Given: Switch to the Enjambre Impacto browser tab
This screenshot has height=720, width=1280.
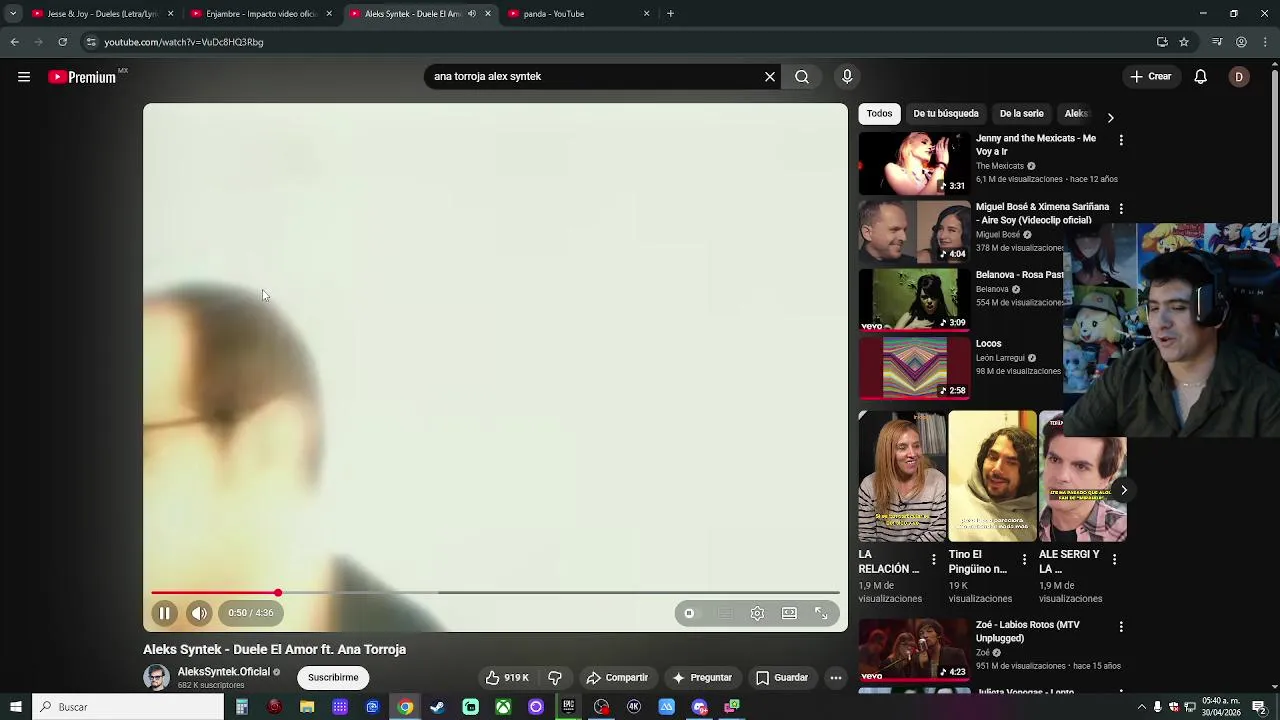Looking at the screenshot, I should pos(260,14).
